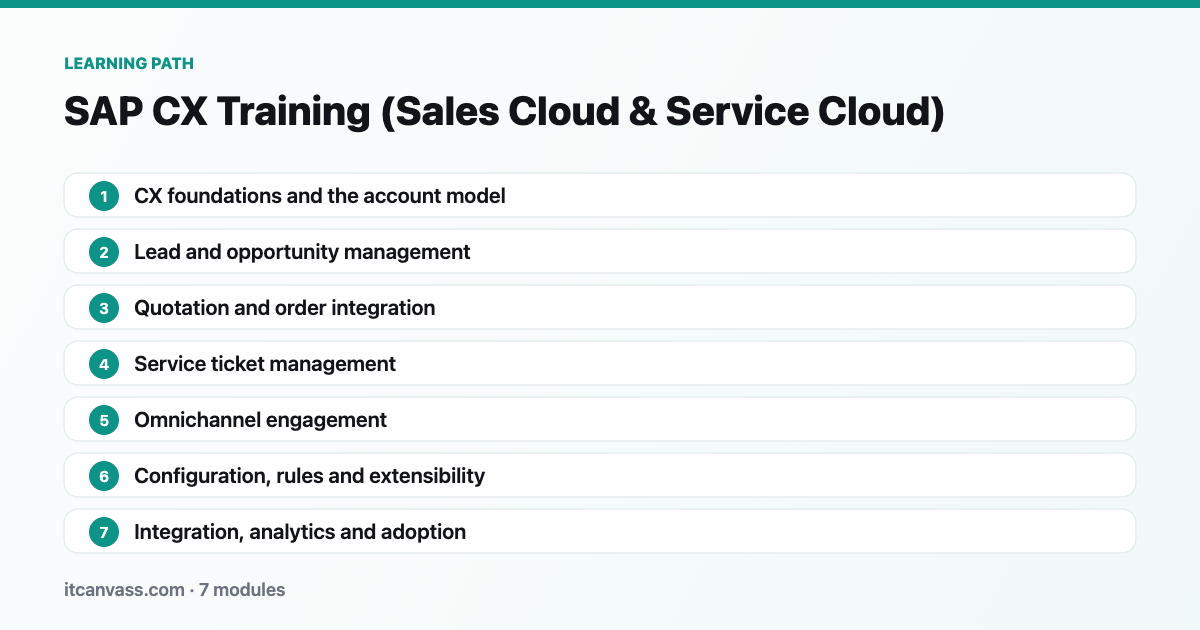Viewport: 1200px width, 630px height.
Task: Click the SAP CX Training heading
Action: coord(504,111)
